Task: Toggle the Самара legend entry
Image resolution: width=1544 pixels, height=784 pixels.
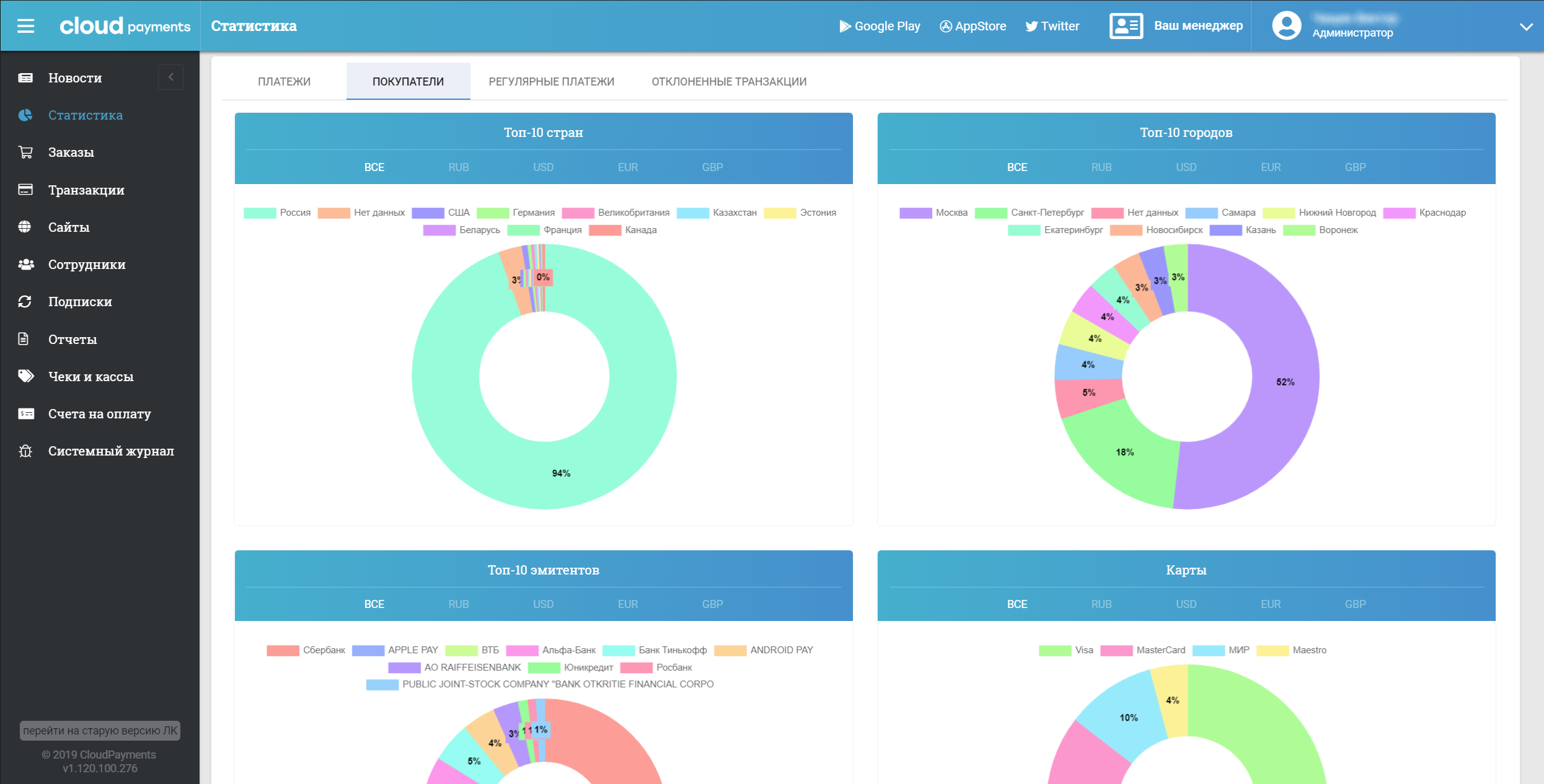Action: coord(1220,213)
